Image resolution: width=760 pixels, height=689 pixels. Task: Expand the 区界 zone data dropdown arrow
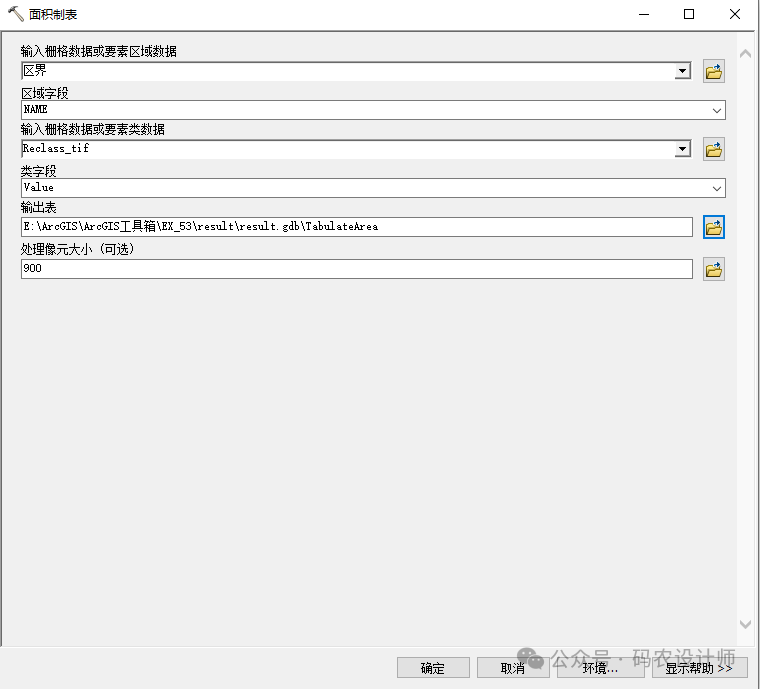683,71
